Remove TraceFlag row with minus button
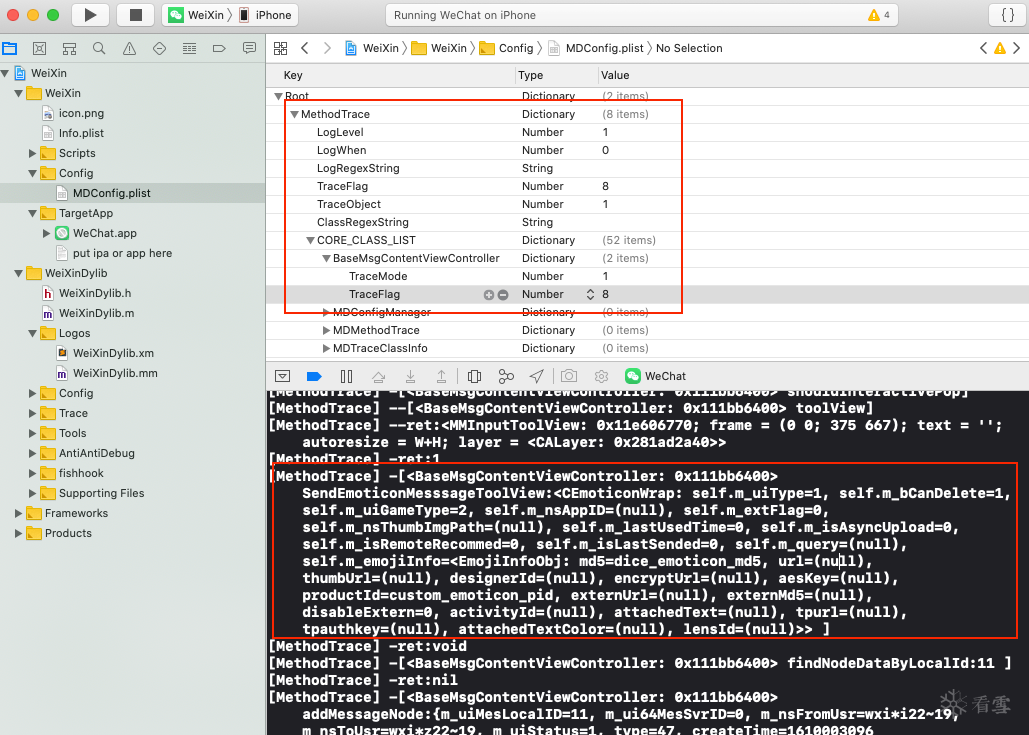 point(503,295)
